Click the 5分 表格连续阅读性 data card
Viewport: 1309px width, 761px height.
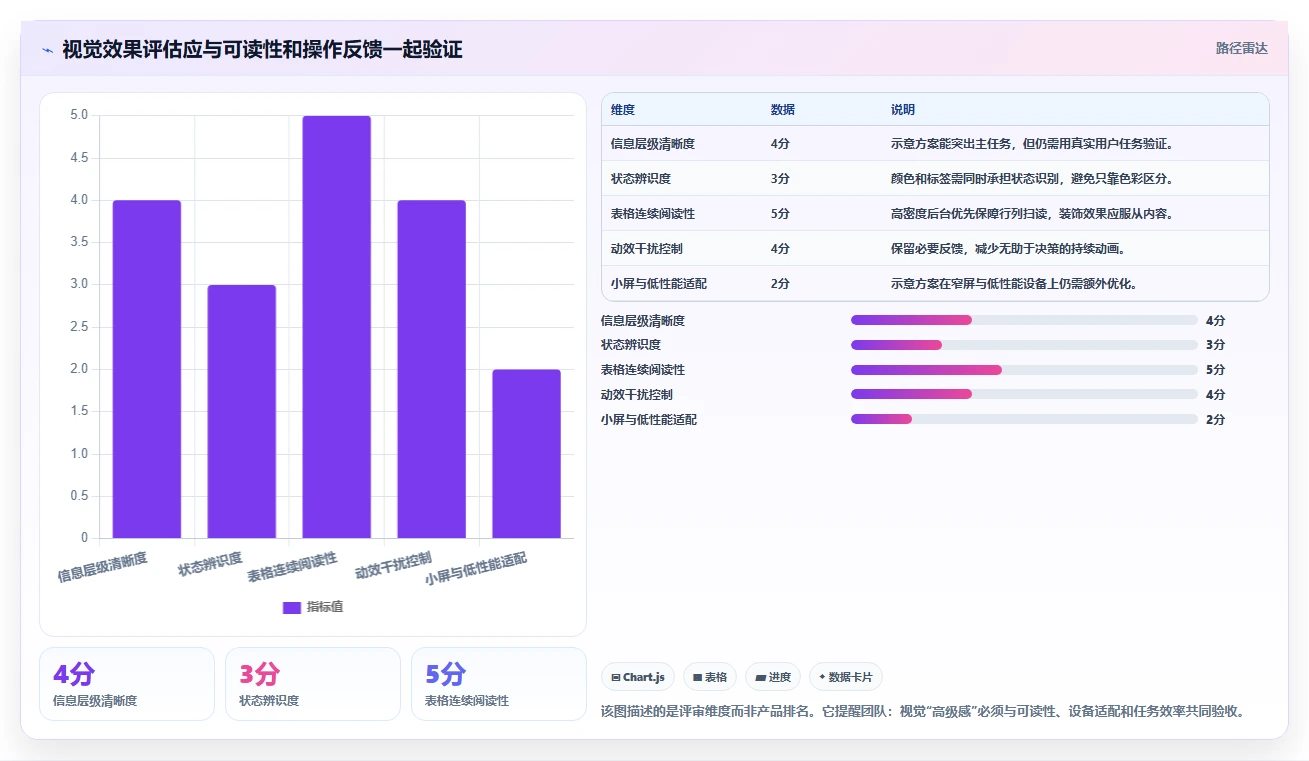pyautogui.click(x=499, y=684)
